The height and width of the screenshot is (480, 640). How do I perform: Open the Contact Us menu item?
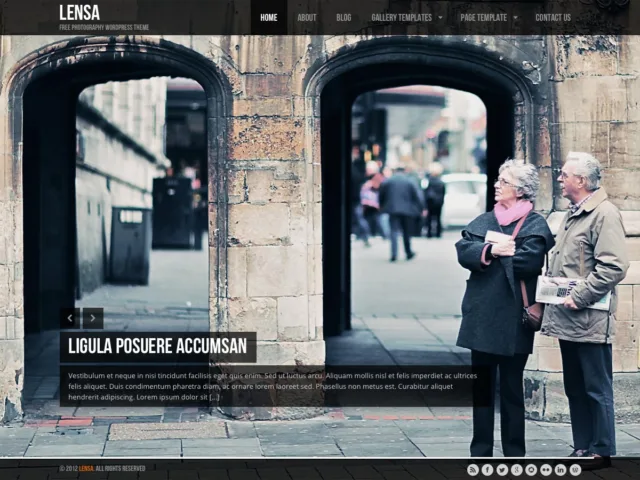point(553,18)
